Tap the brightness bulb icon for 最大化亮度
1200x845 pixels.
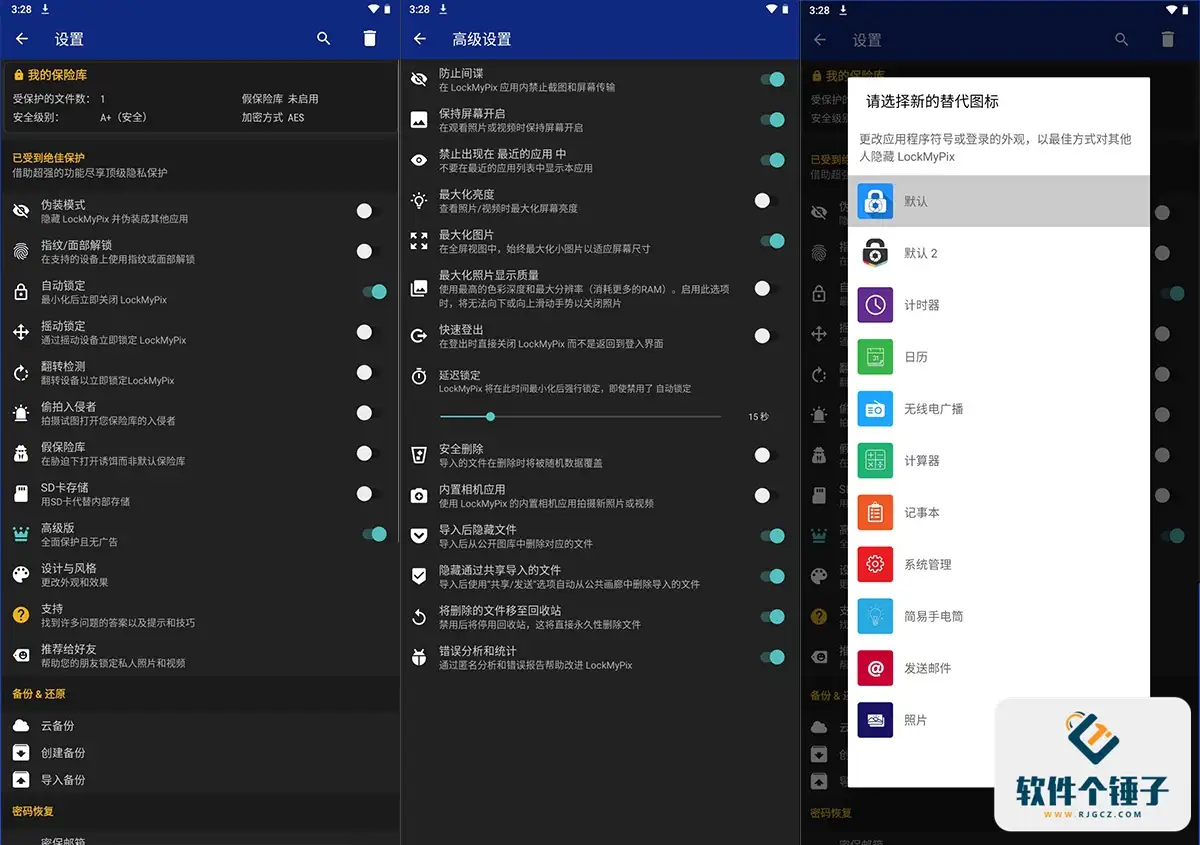coord(419,201)
